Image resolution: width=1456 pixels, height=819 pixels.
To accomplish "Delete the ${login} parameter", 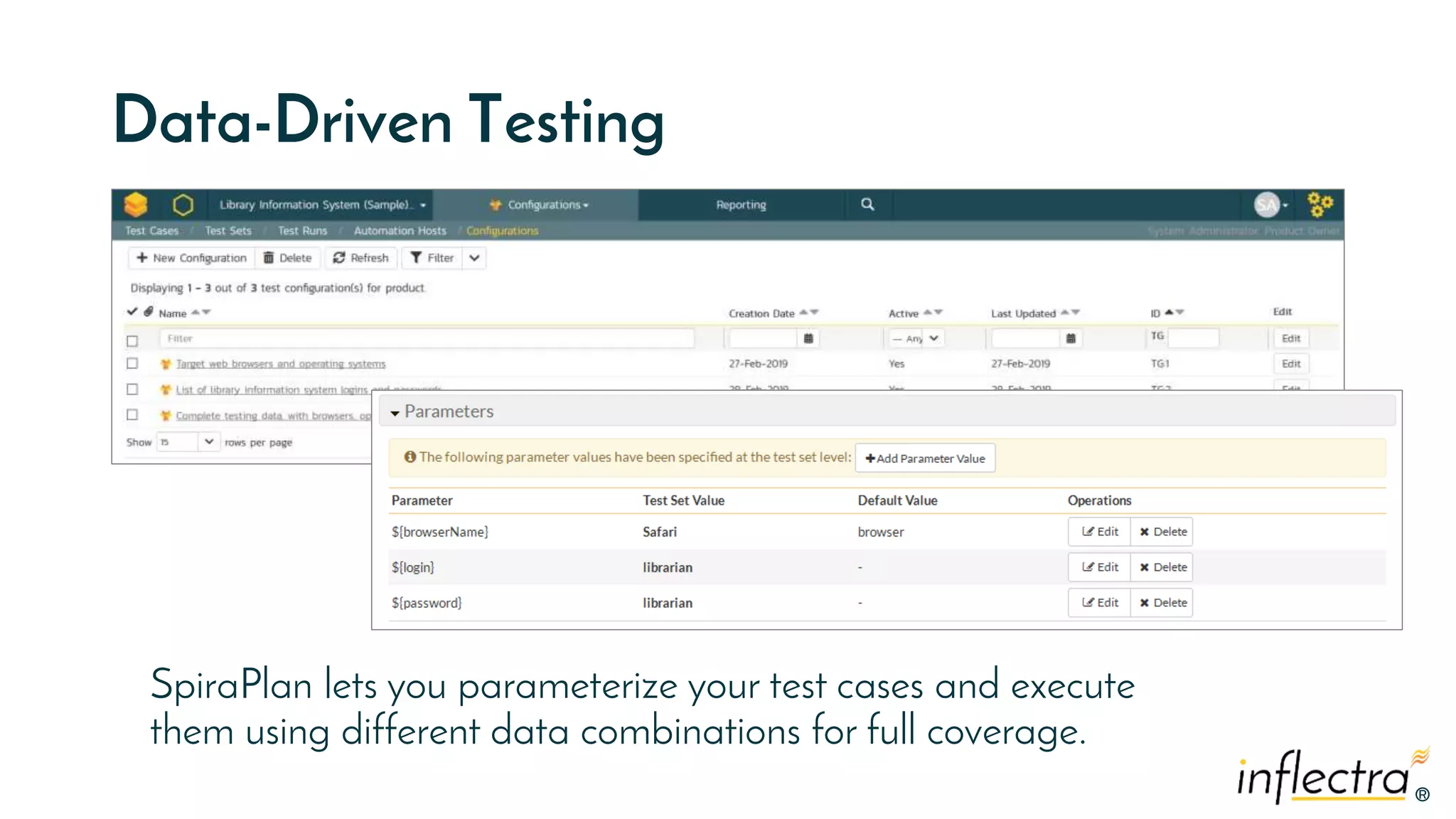I will pos(1162,567).
